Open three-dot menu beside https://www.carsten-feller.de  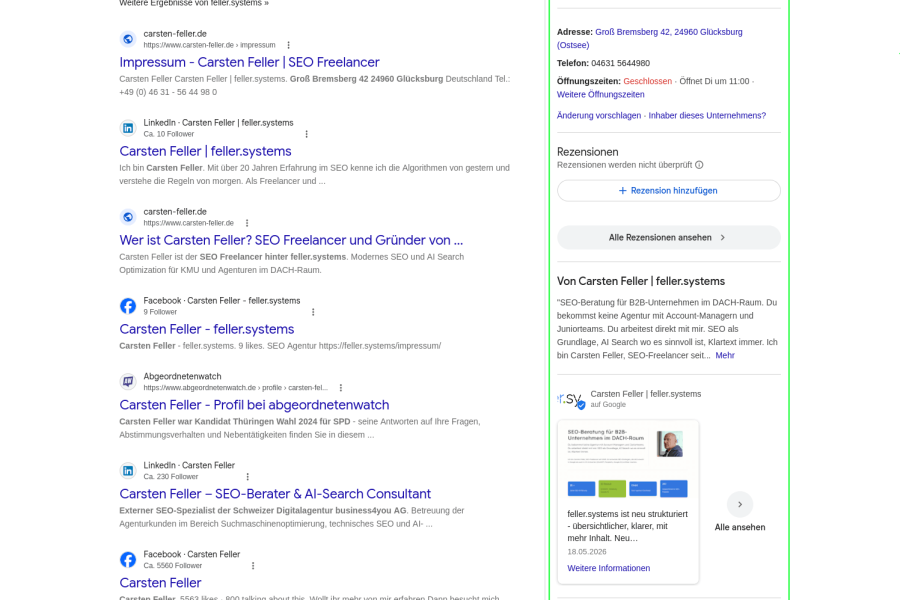247,223
